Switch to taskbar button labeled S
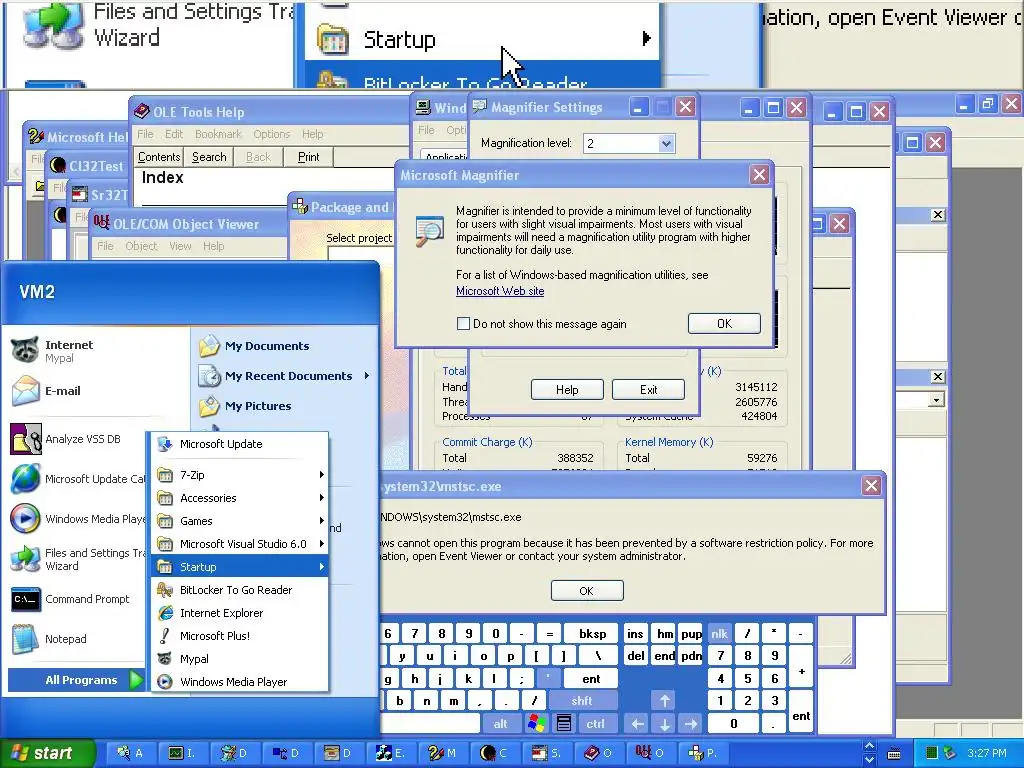The height and width of the screenshot is (768, 1024). coord(546,753)
